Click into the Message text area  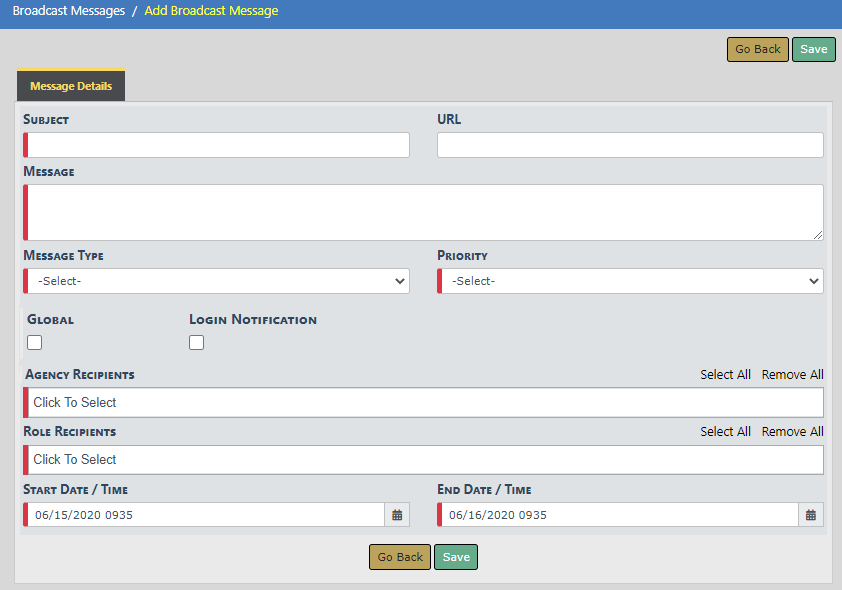[x=424, y=212]
